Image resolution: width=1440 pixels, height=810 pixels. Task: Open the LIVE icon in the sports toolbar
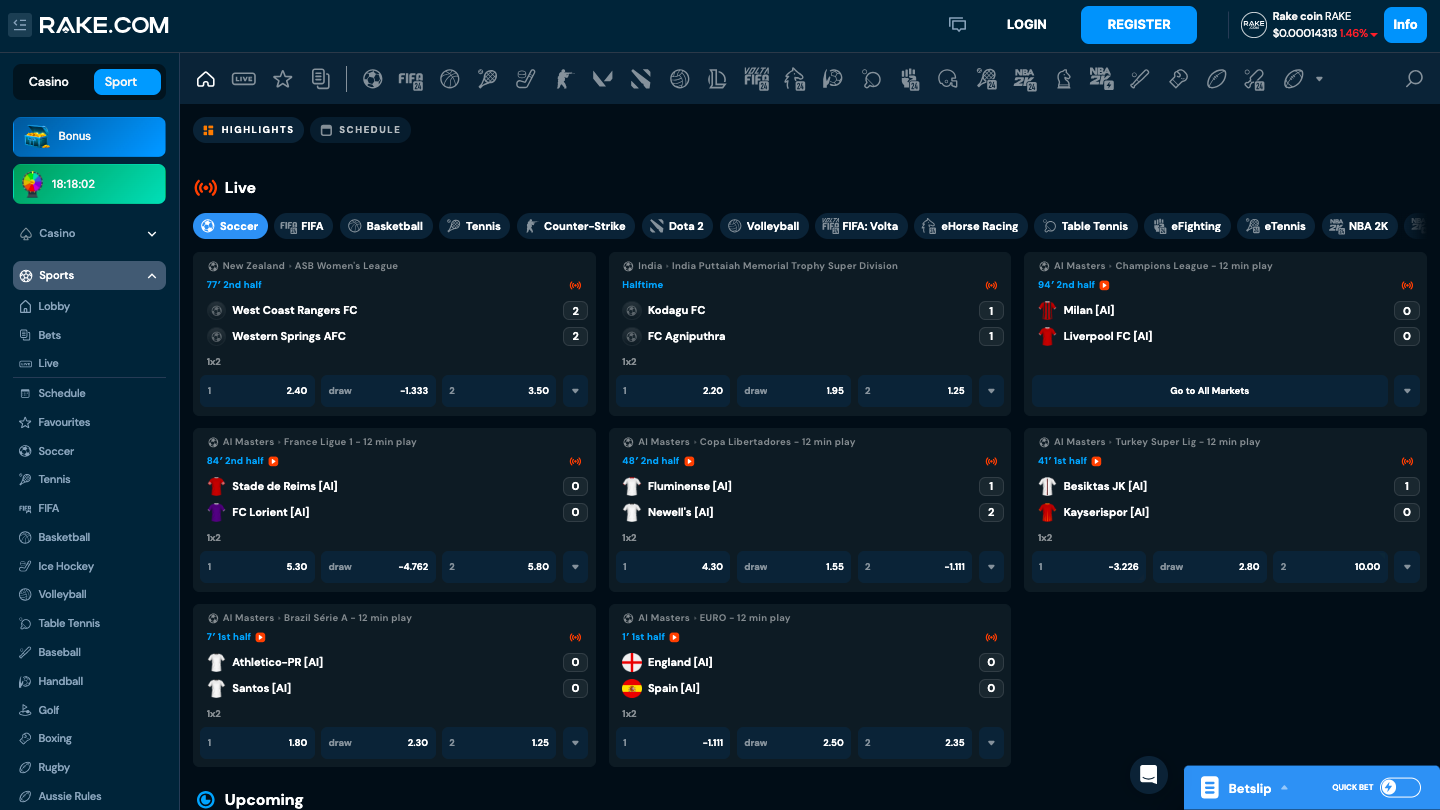click(x=244, y=79)
